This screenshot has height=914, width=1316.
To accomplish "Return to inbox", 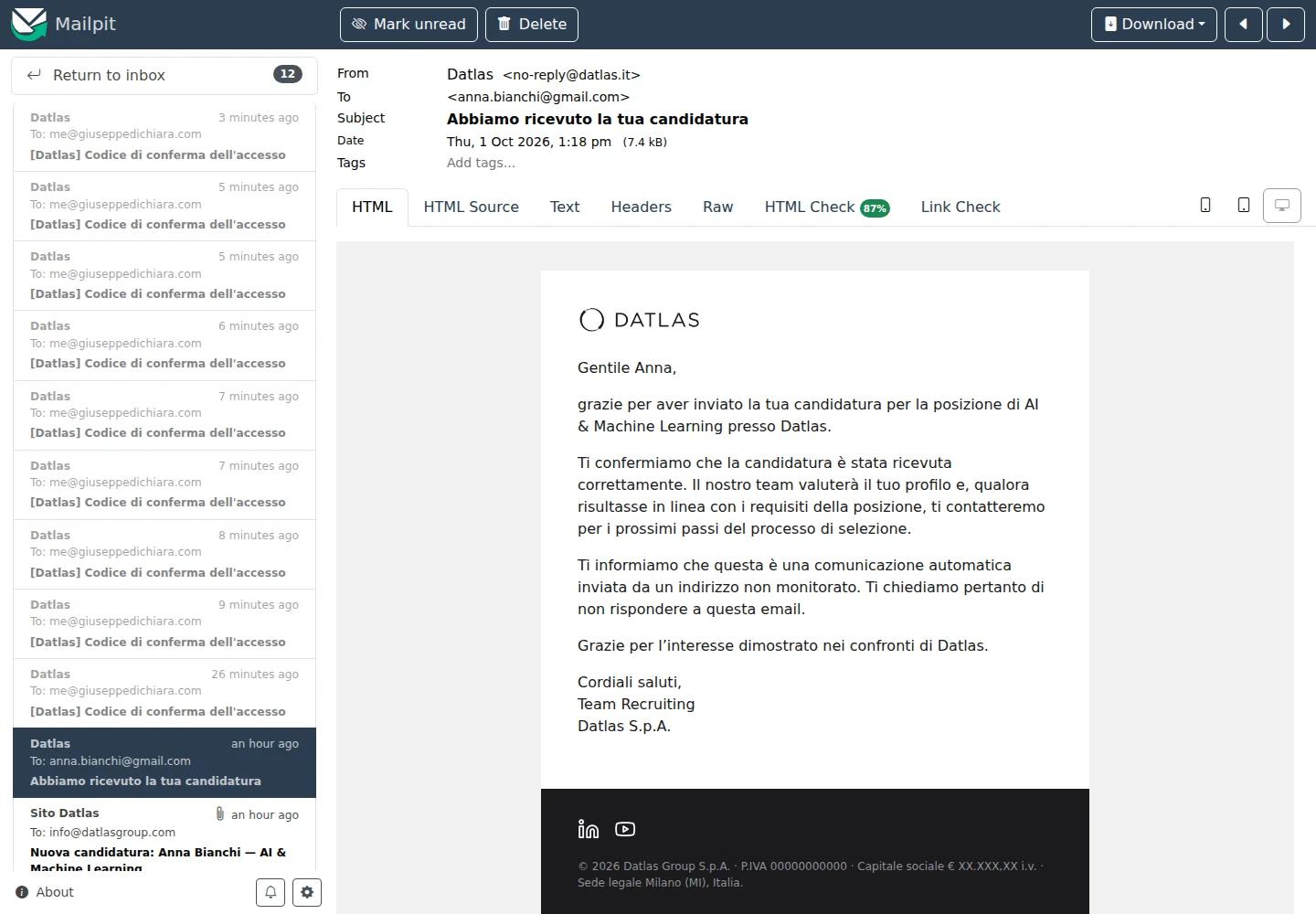I will tap(164, 75).
